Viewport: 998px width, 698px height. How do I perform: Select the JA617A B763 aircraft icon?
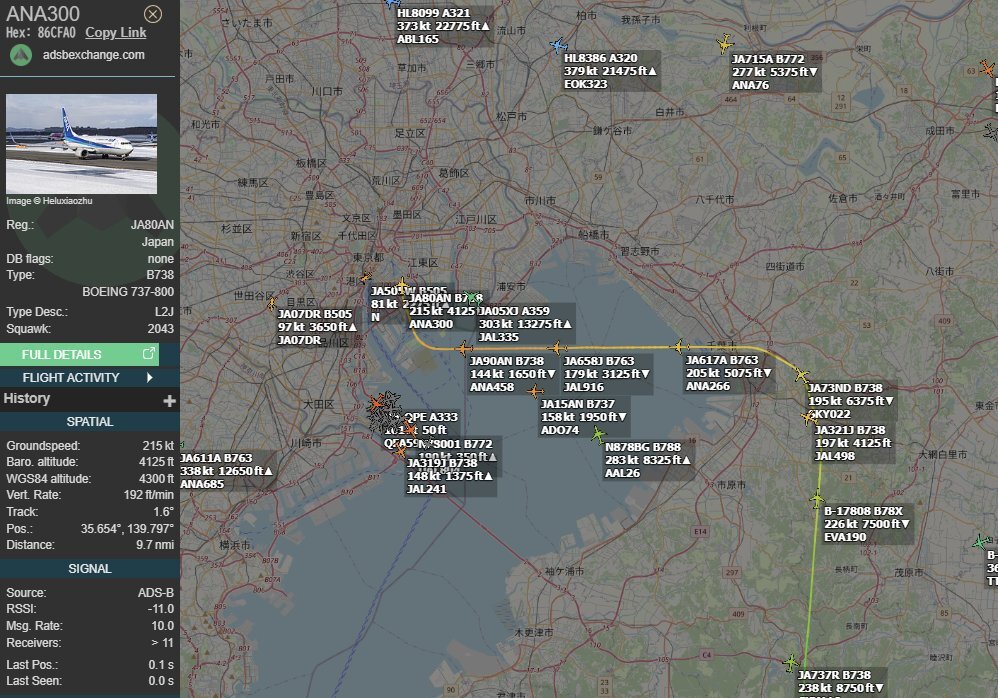tap(680, 346)
